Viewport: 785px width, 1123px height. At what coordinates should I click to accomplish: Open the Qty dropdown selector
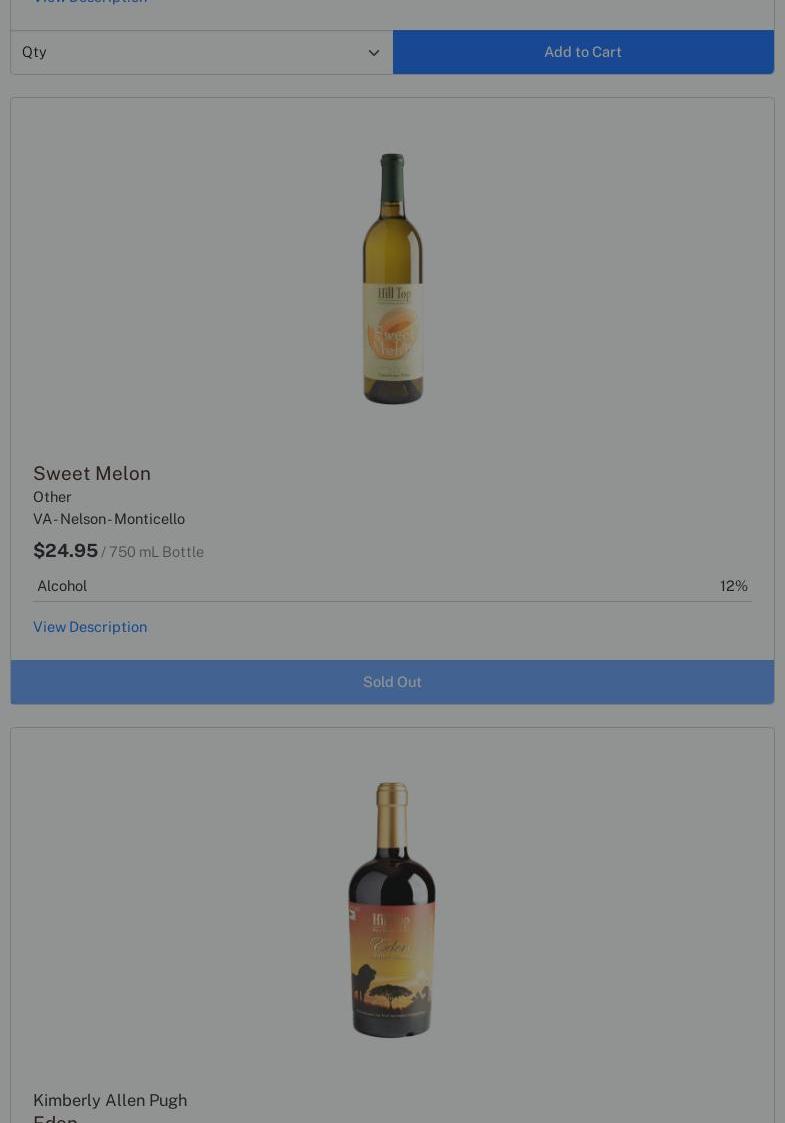coord(201,52)
